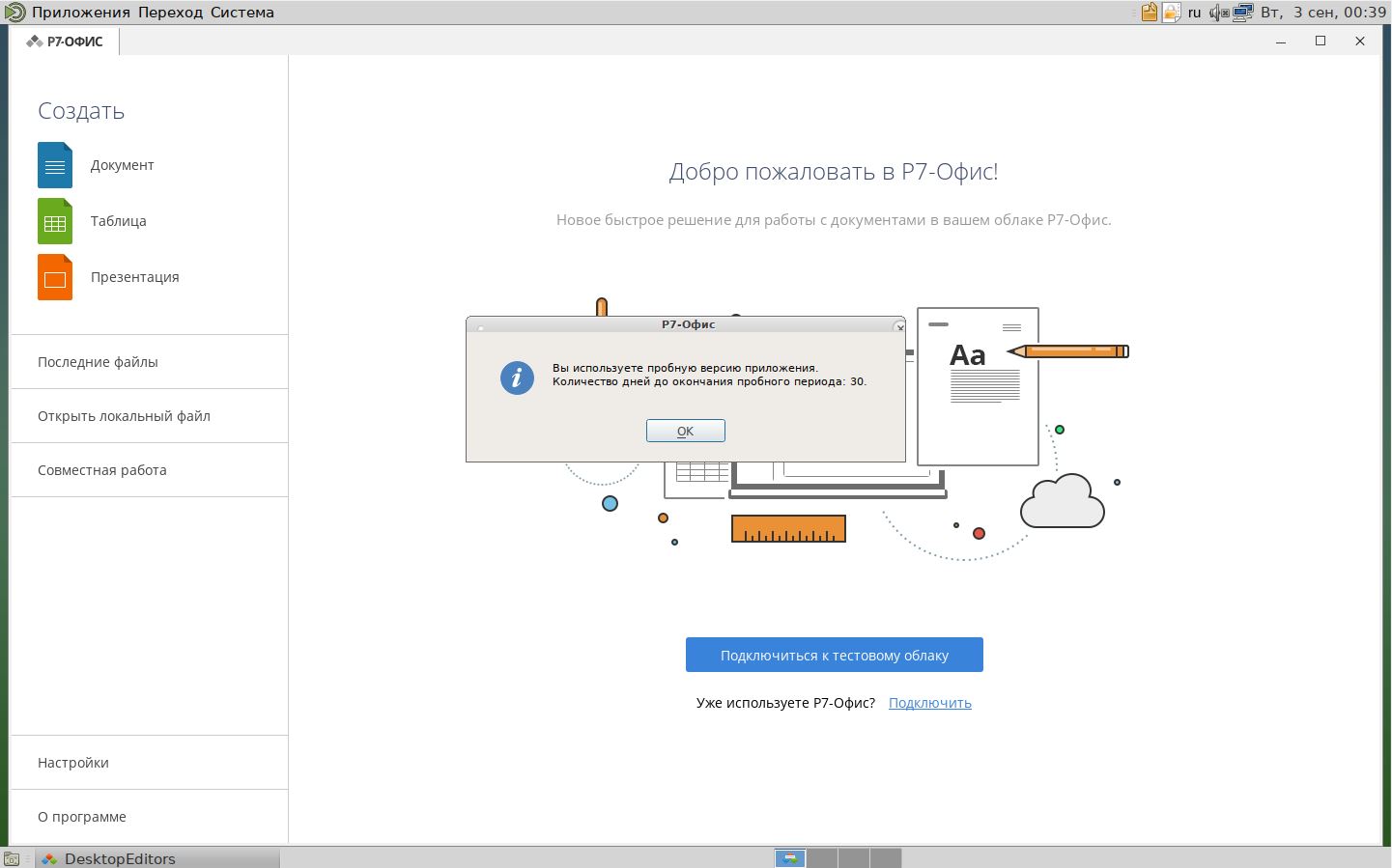
Task: Click the blue Document file icon
Action: coord(55,165)
